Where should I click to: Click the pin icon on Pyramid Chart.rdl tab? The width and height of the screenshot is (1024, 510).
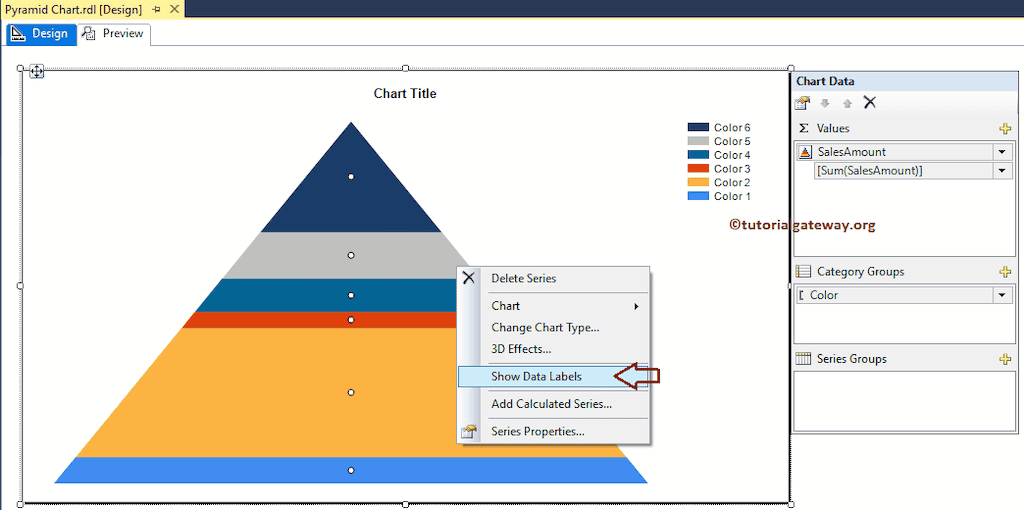tap(156, 10)
